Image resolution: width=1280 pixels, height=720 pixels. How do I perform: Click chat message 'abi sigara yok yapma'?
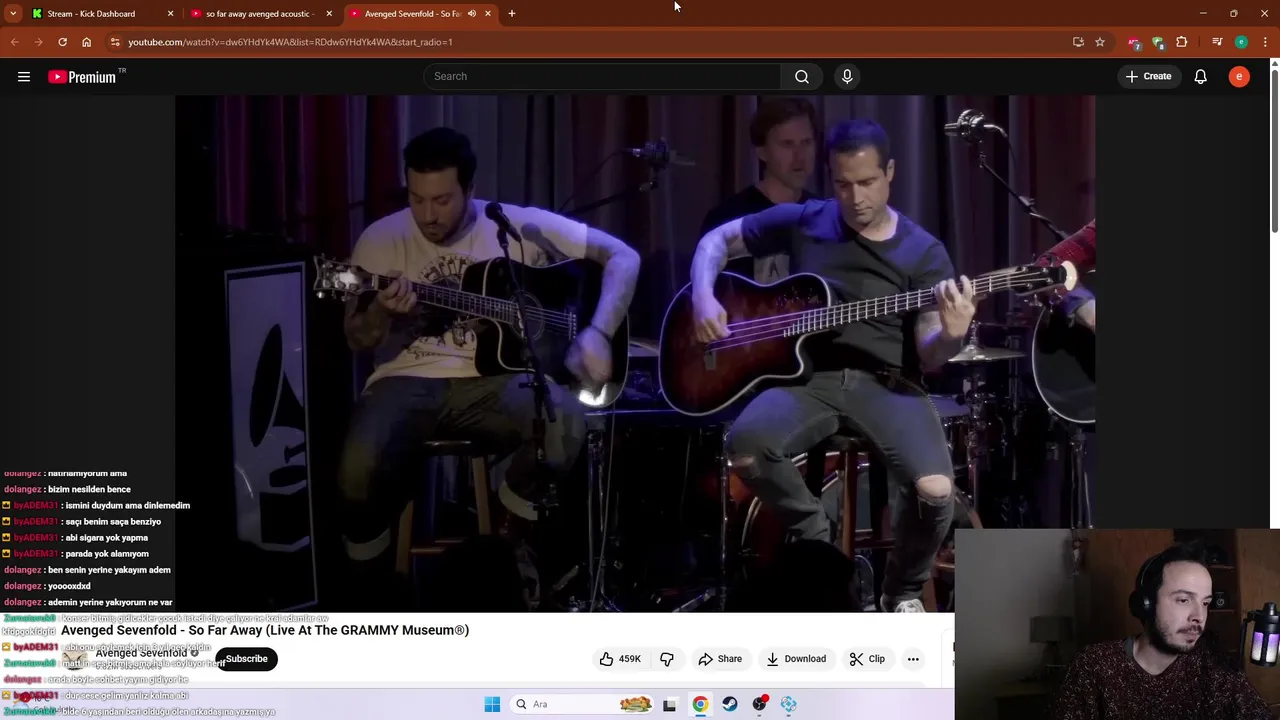106,537
